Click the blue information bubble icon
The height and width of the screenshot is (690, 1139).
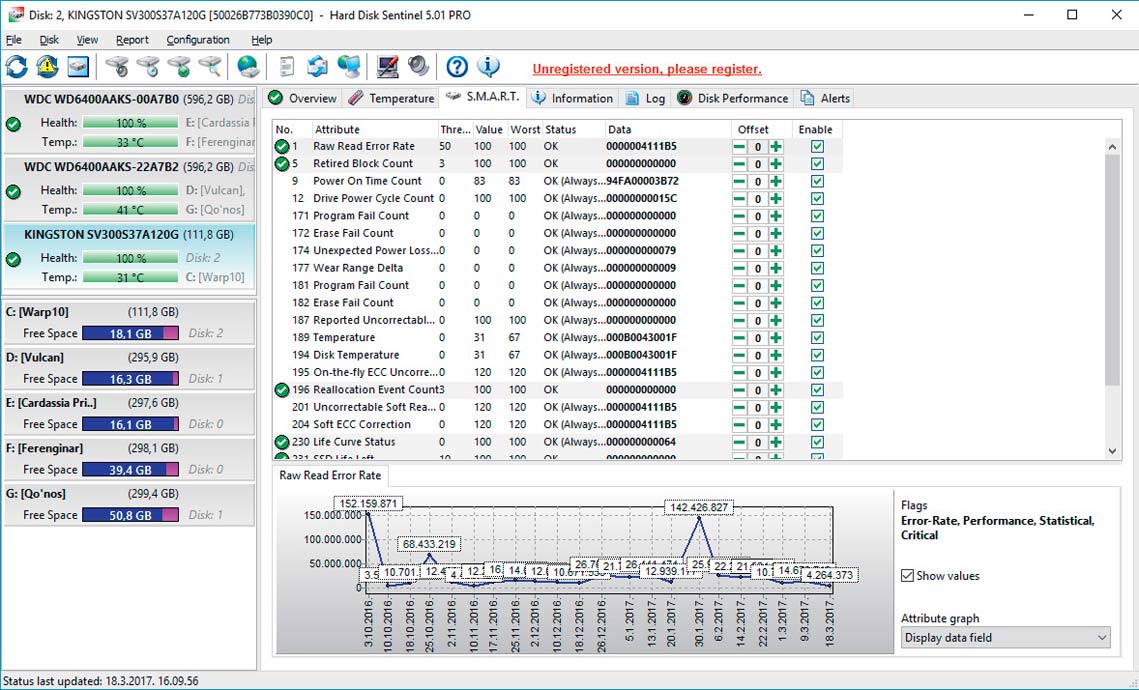[488, 68]
